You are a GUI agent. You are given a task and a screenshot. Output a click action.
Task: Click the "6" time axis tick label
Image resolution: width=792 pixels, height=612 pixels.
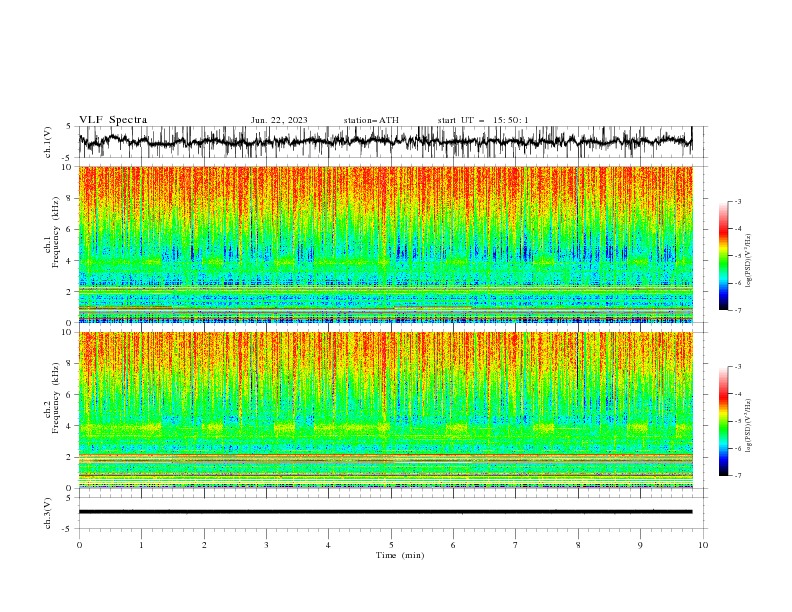pos(453,545)
